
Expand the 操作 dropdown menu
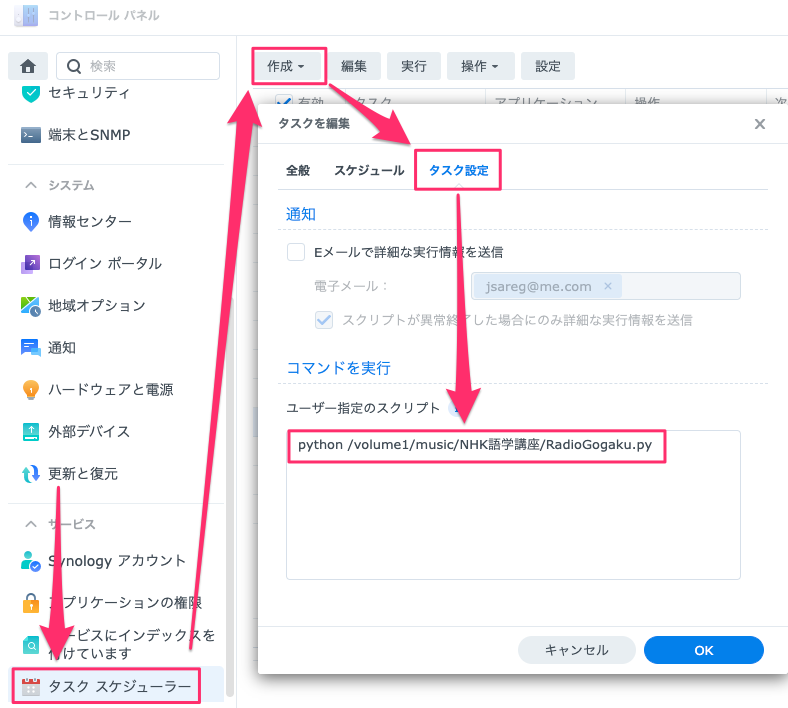click(x=480, y=66)
